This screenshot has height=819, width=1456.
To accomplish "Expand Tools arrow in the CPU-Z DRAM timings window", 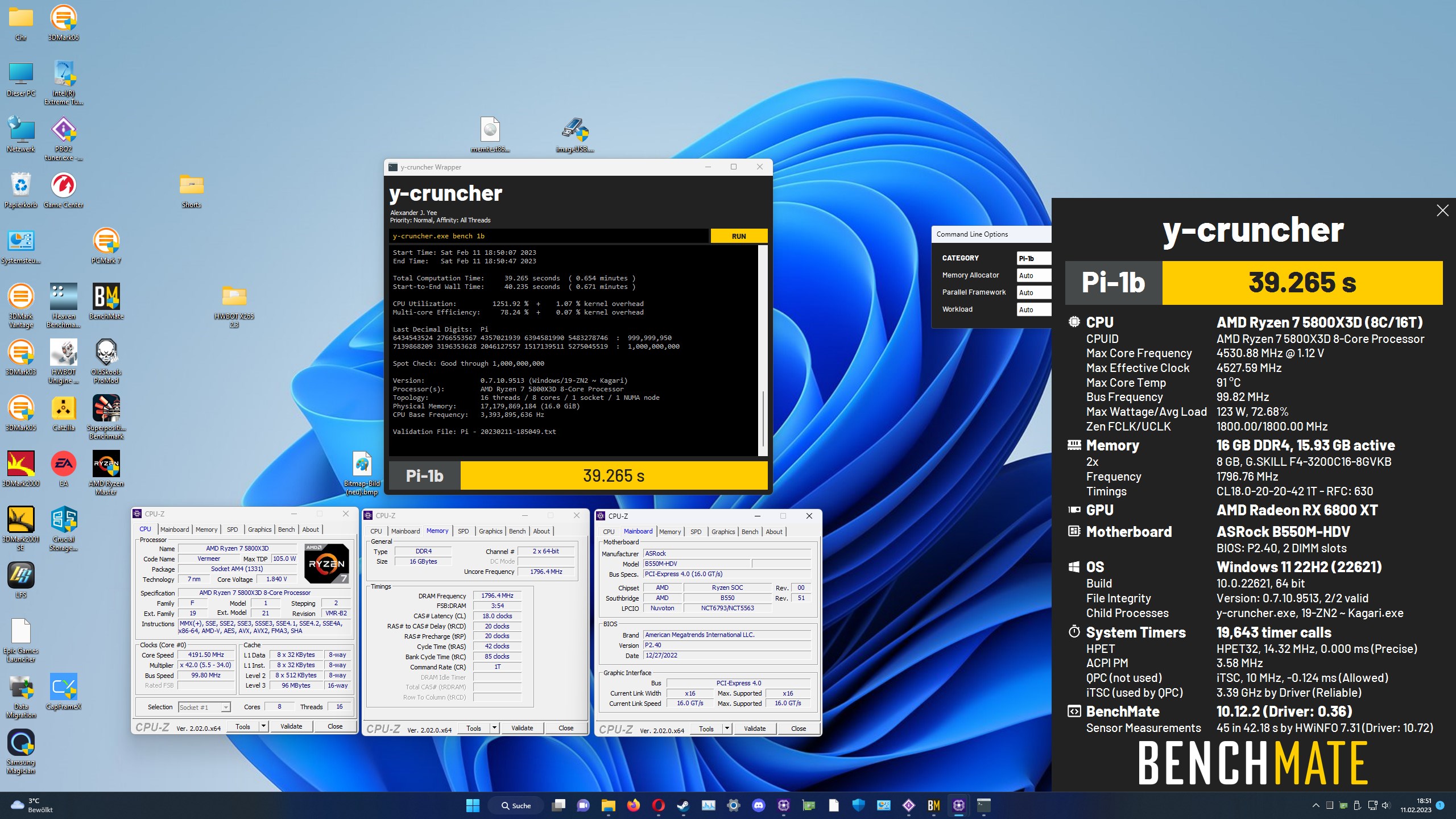I will click(x=494, y=728).
